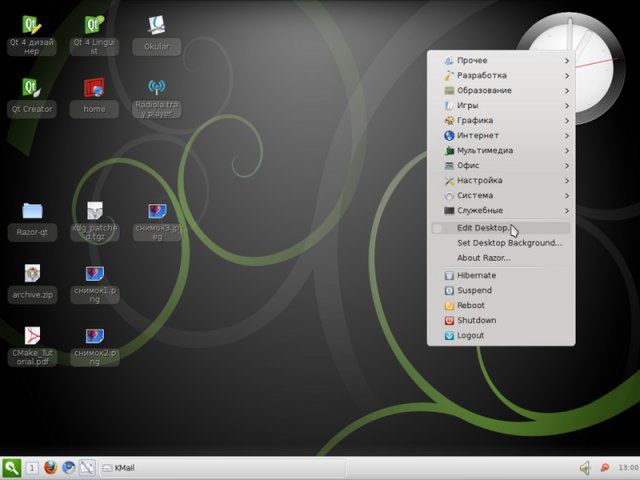Click the analog clock widget

click(x=570, y=68)
